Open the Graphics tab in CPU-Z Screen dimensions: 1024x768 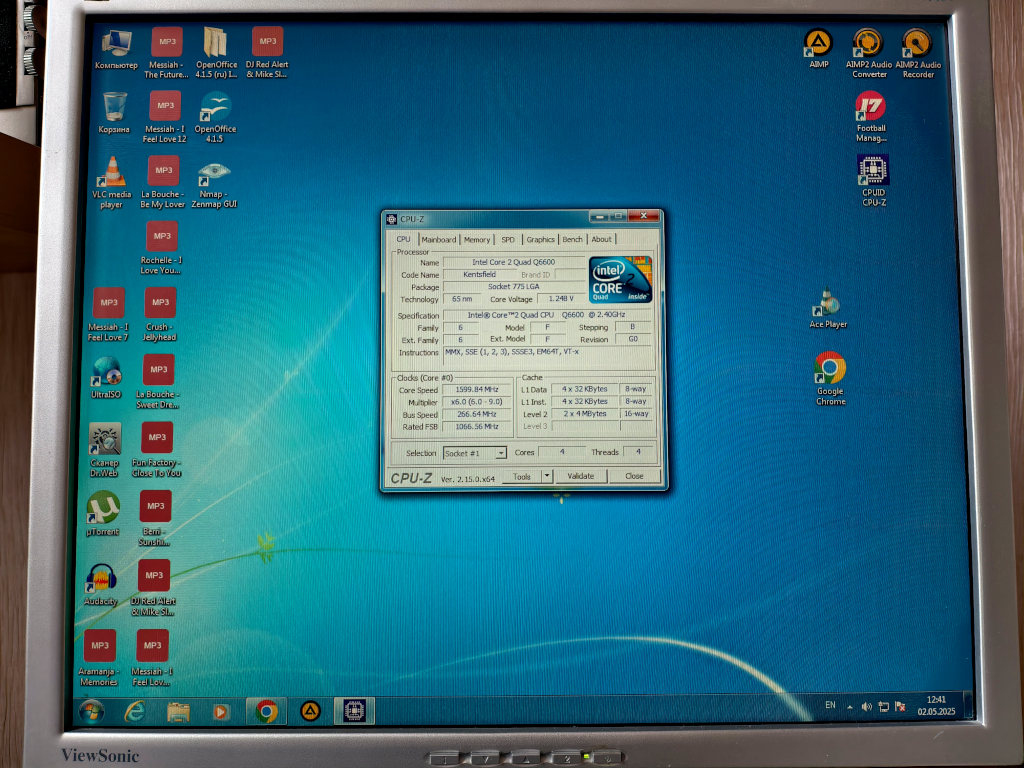541,240
